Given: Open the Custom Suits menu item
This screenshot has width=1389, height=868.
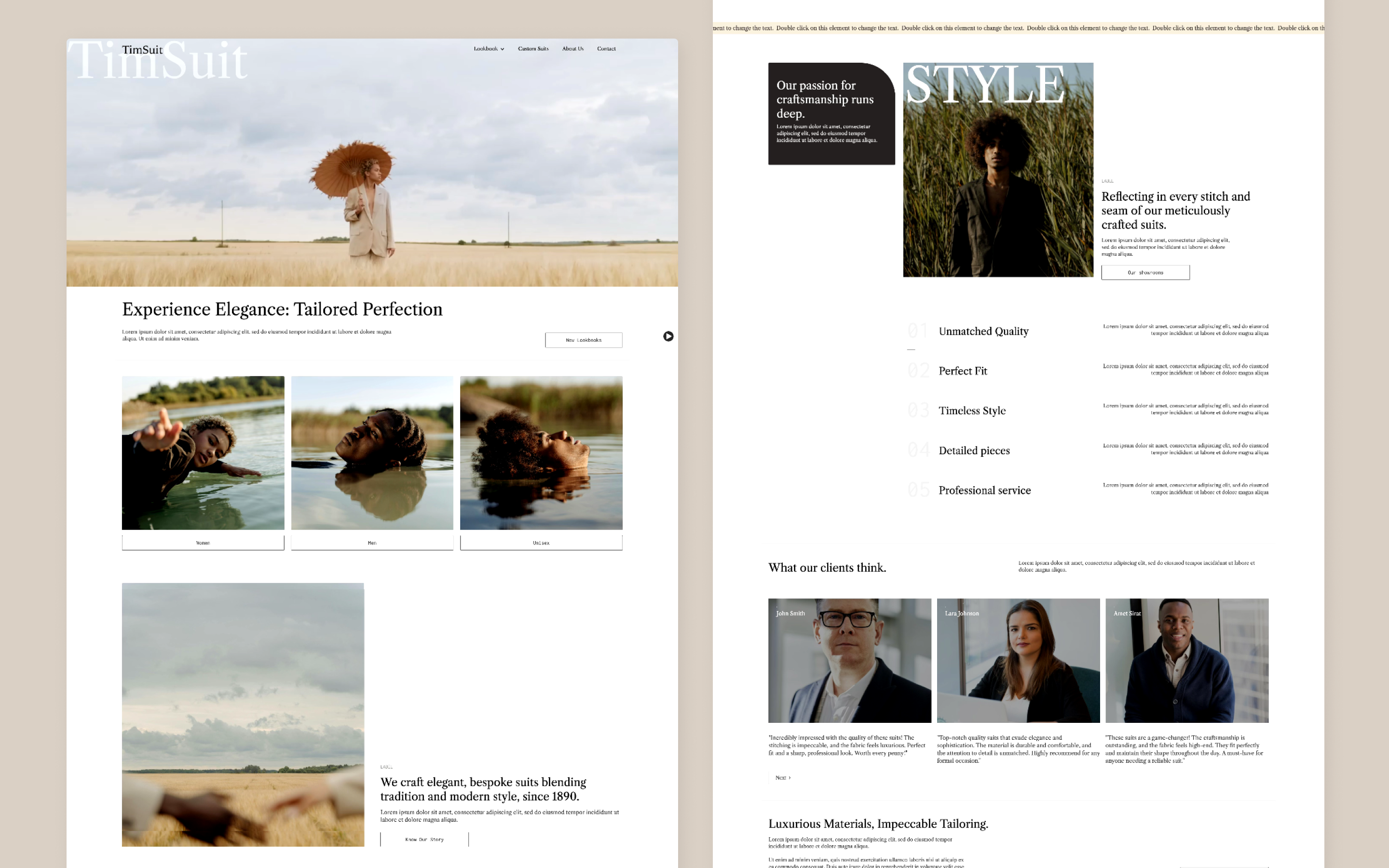Looking at the screenshot, I should click(x=532, y=49).
